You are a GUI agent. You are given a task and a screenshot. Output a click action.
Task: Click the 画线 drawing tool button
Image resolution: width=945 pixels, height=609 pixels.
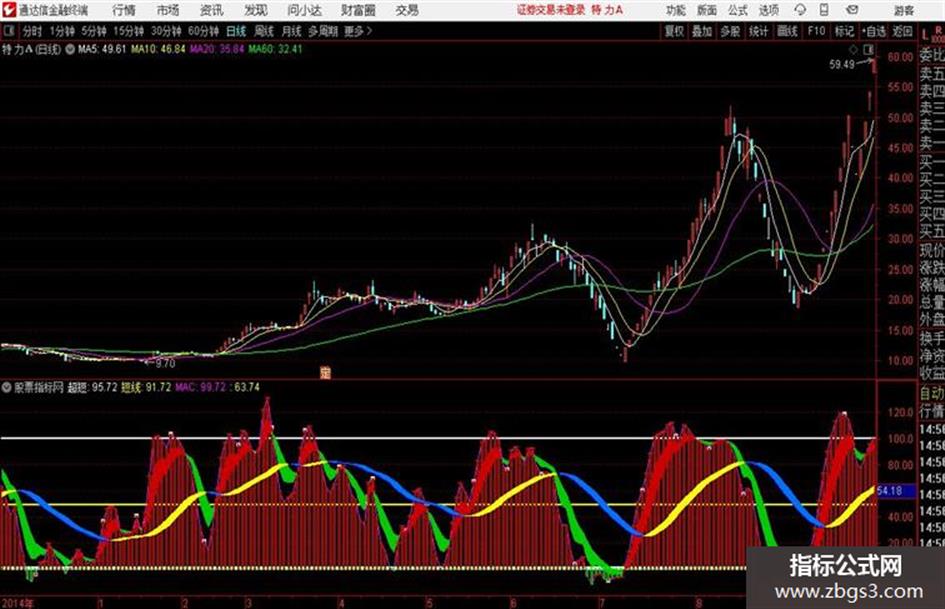(x=788, y=31)
